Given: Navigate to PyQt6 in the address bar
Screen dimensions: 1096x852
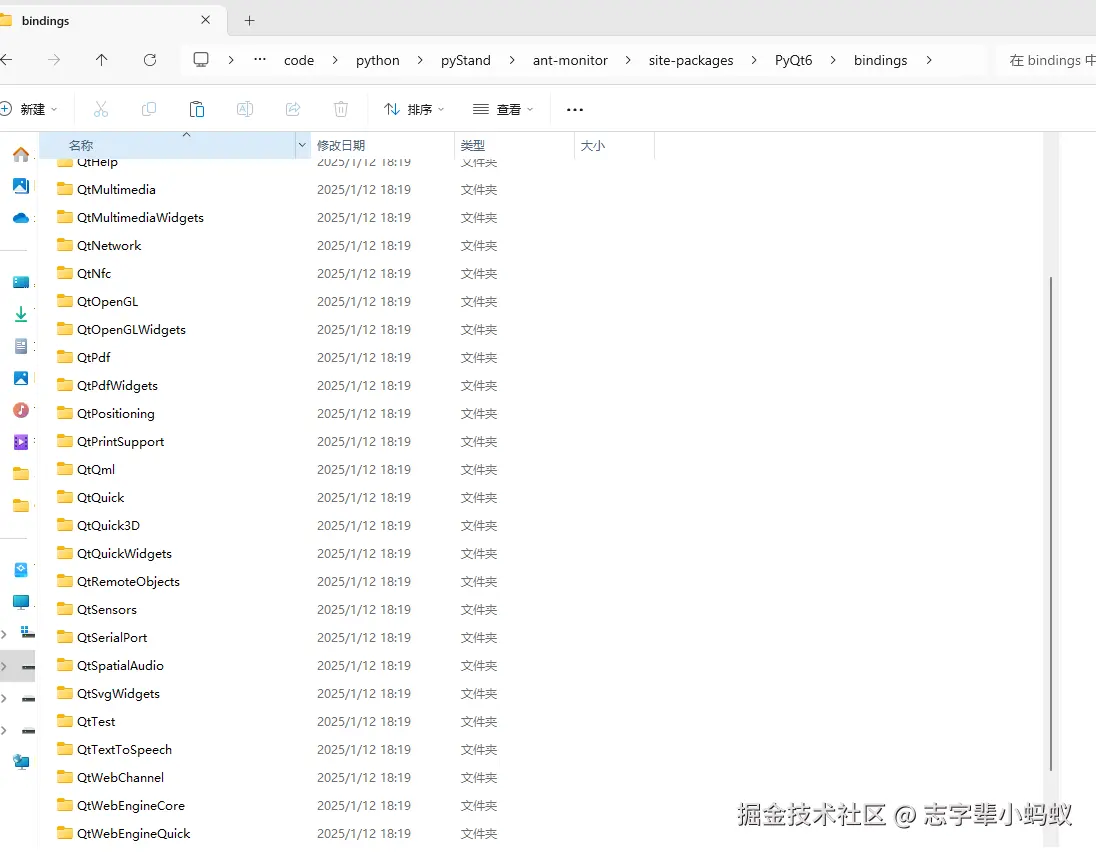Looking at the screenshot, I should [793, 61].
